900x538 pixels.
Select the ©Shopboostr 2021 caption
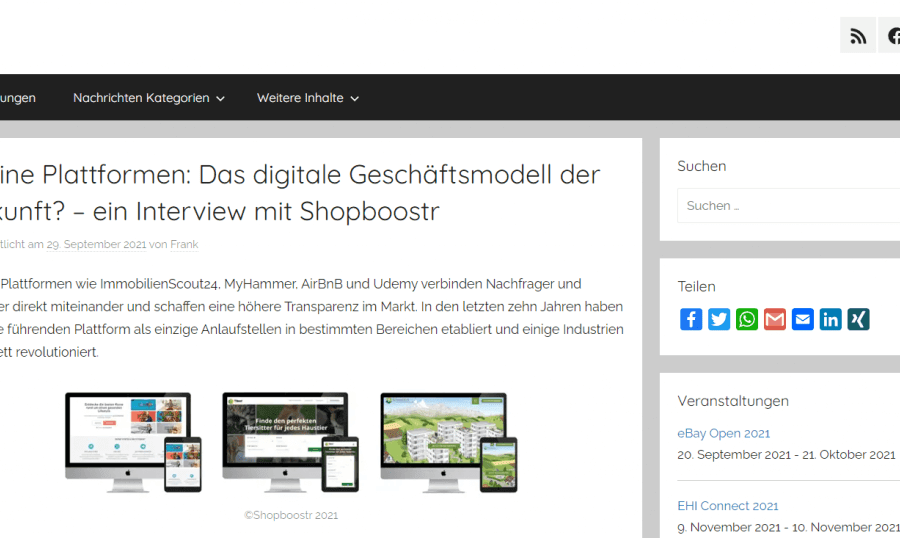pyautogui.click(x=291, y=515)
